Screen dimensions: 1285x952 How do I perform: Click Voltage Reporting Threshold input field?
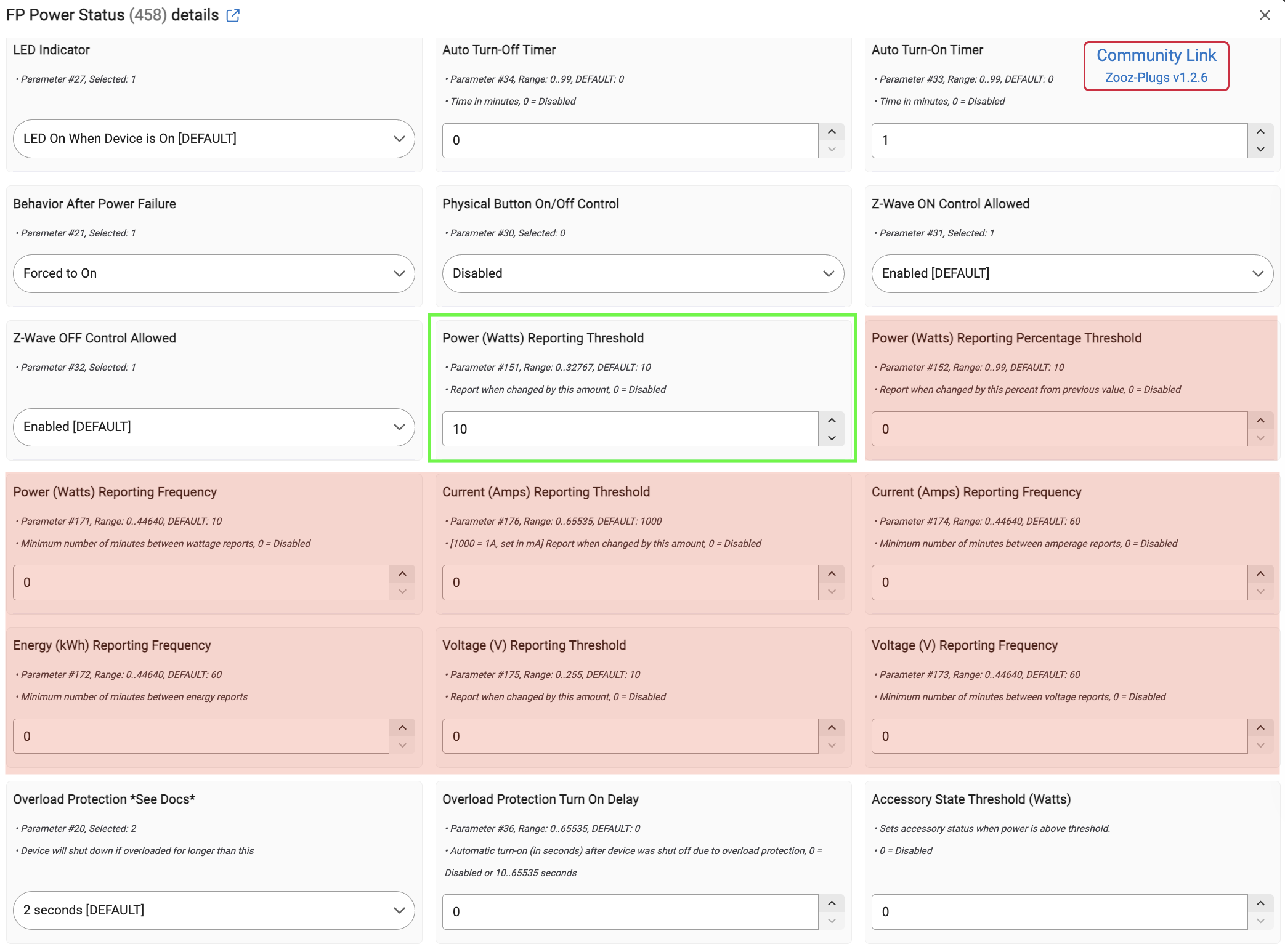[x=630, y=736]
